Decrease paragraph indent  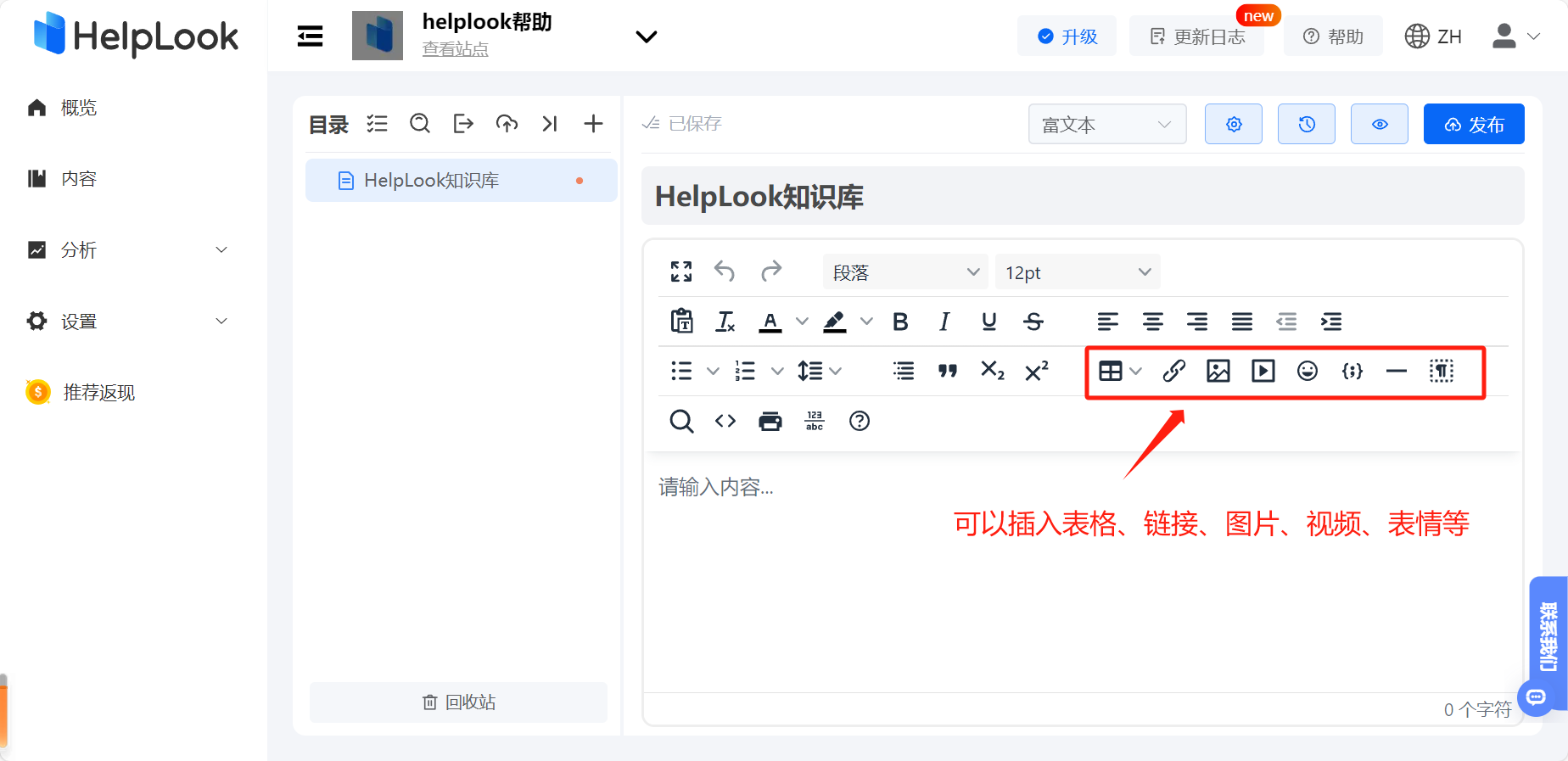click(x=1286, y=322)
